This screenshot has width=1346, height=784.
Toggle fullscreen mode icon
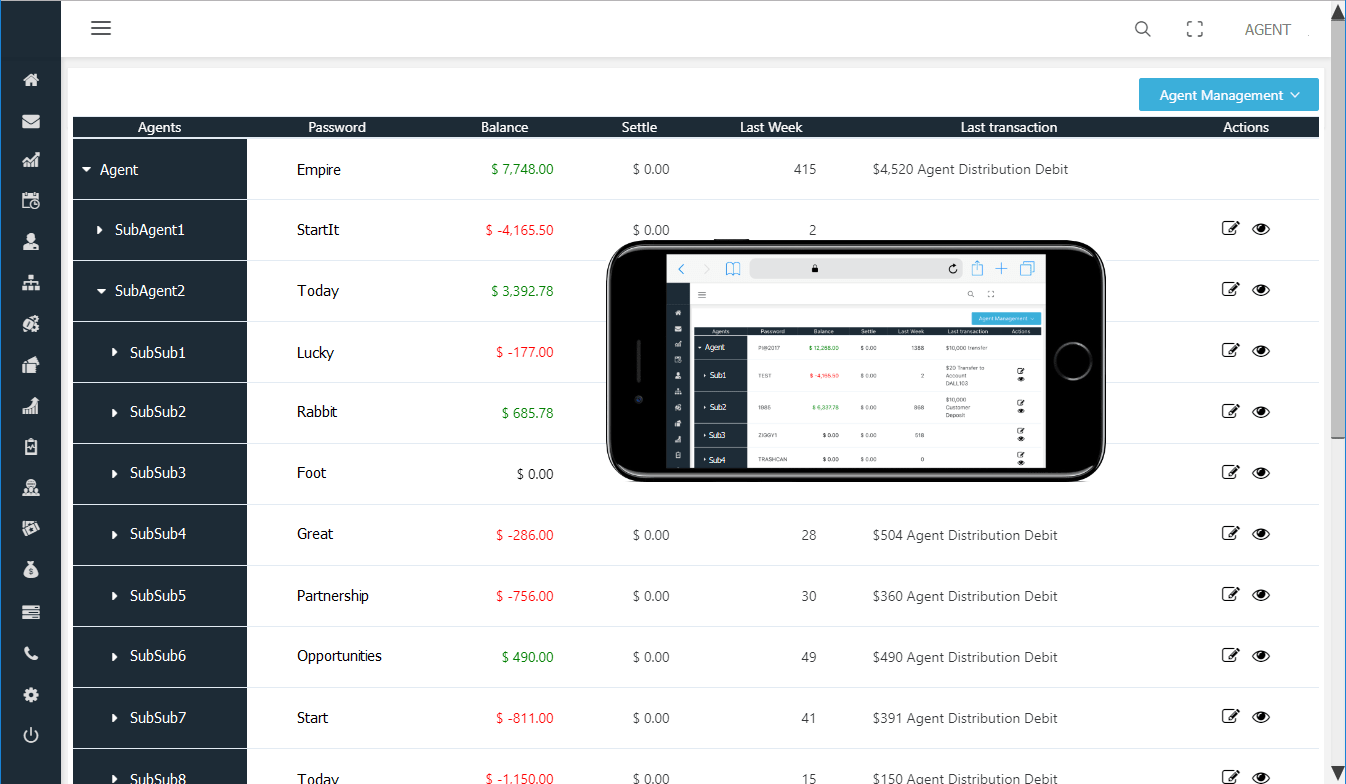pyautogui.click(x=1194, y=29)
